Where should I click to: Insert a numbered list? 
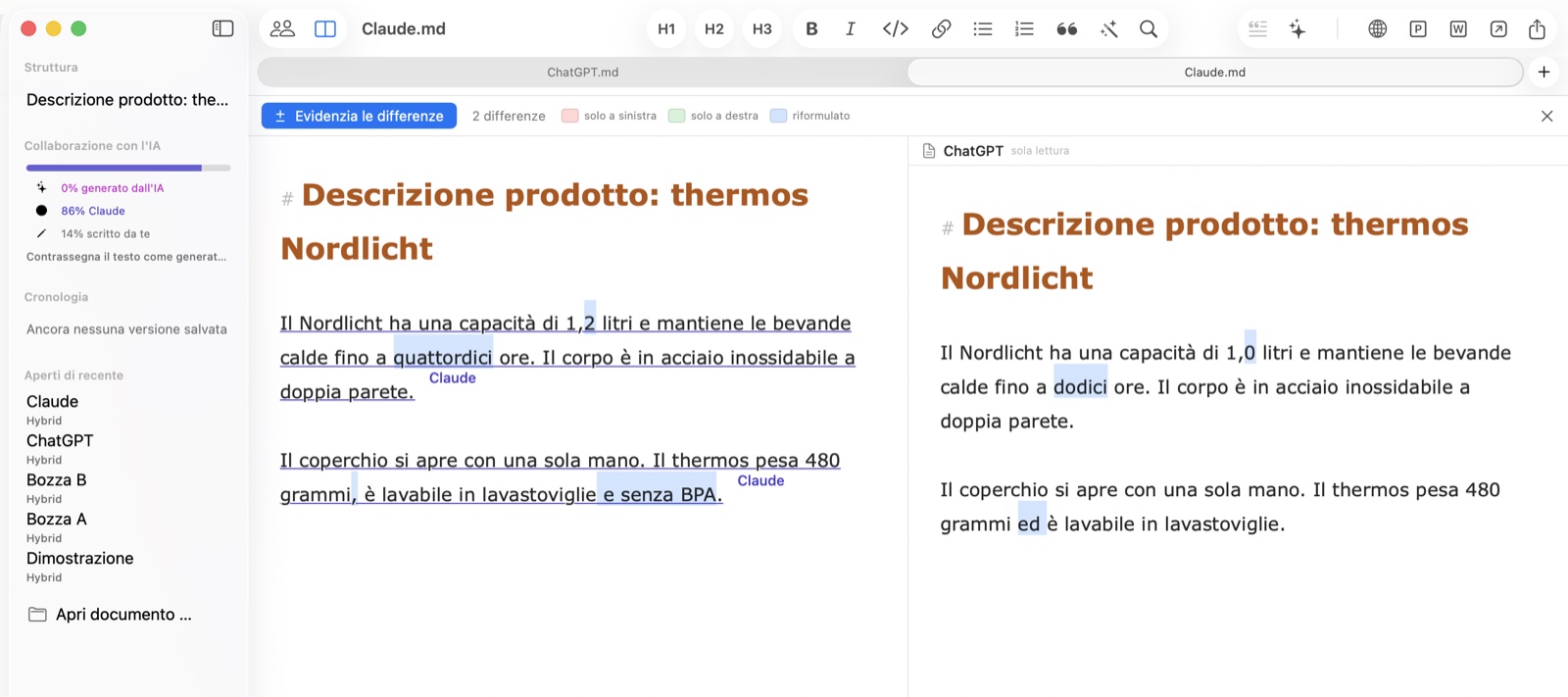(1024, 28)
